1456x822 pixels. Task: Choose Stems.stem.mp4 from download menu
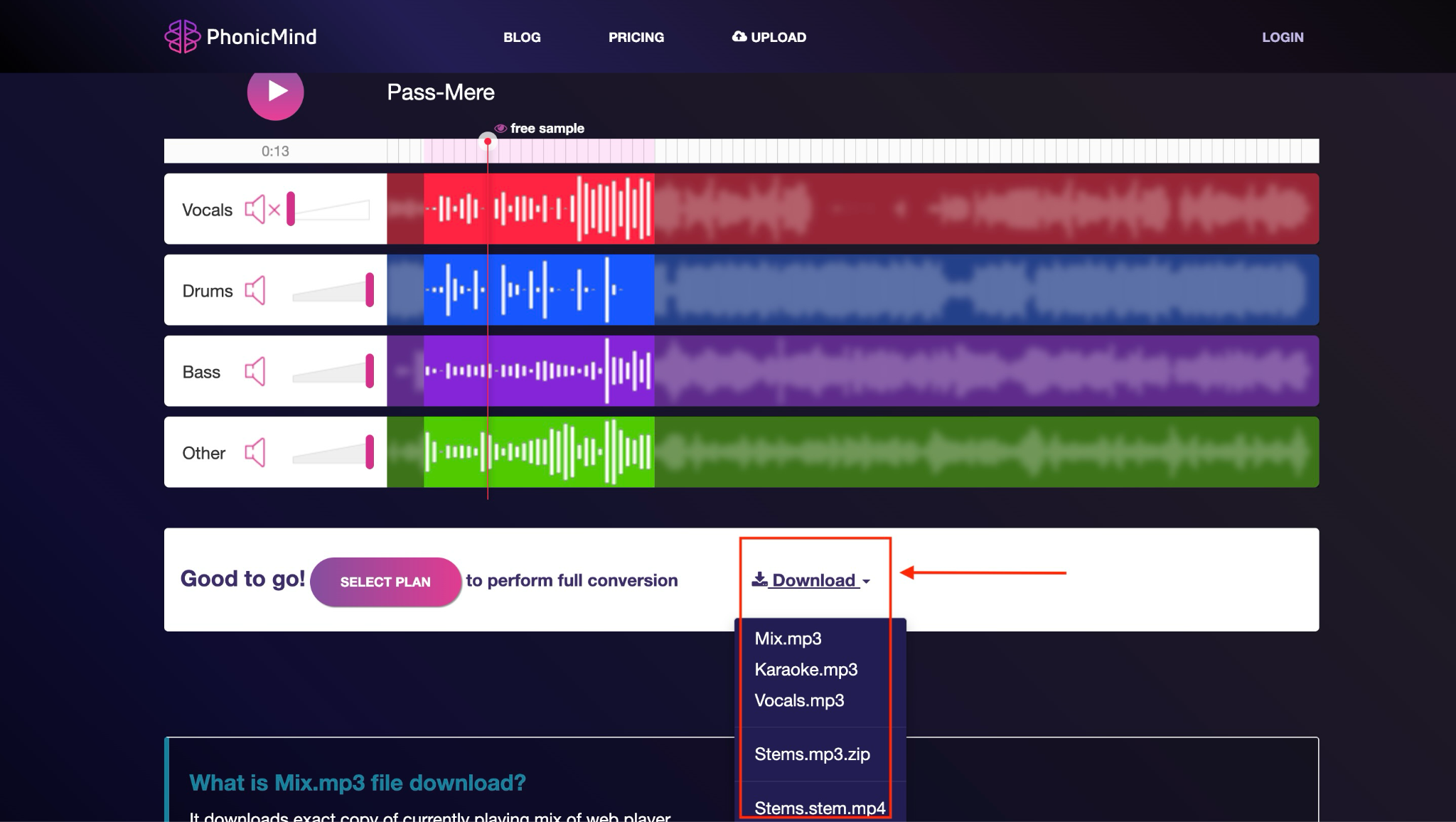click(x=820, y=808)
